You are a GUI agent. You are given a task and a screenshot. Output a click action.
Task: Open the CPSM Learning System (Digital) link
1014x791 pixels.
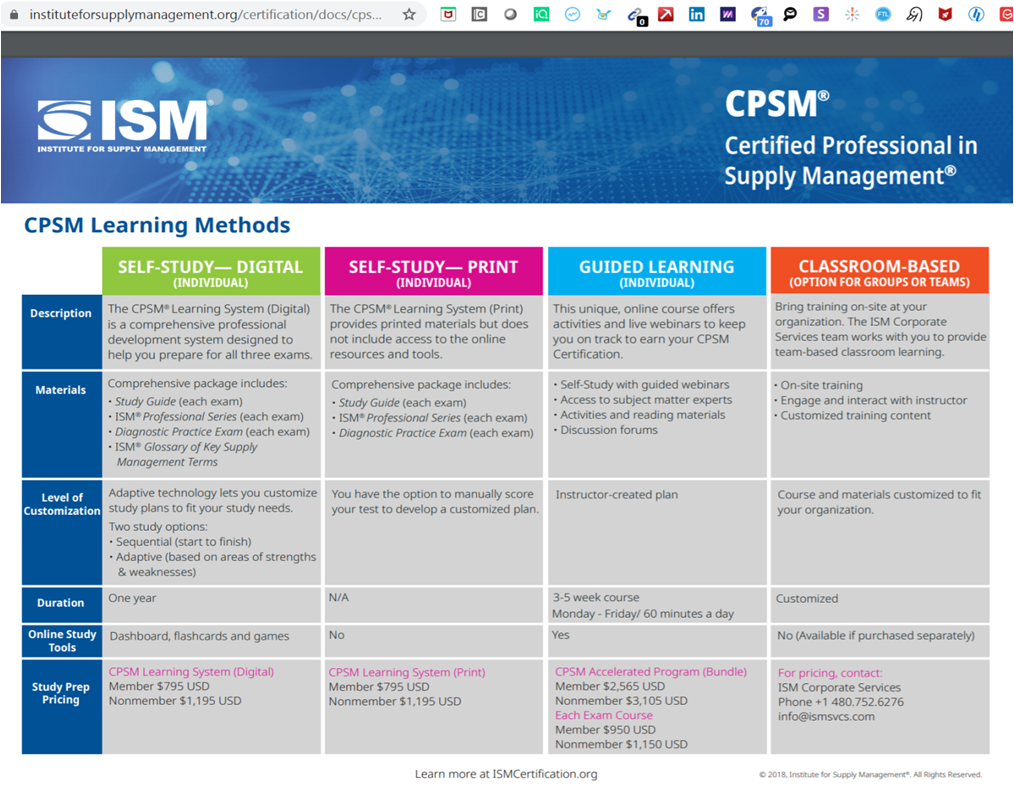(191, 672)
